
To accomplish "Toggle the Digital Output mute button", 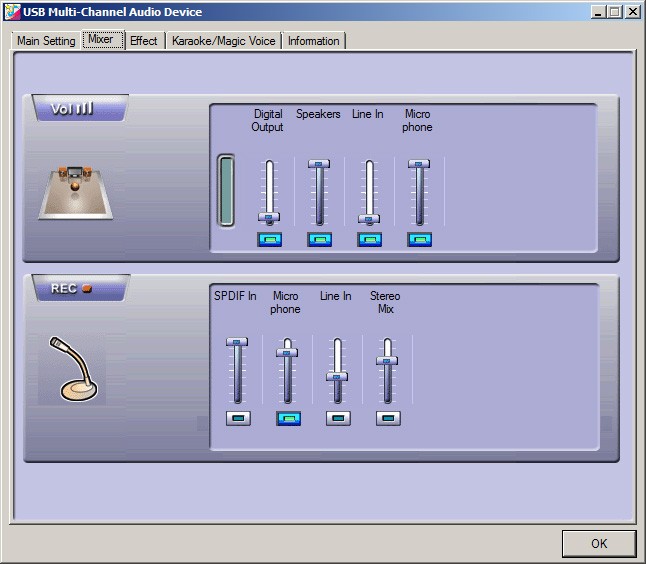I will 269,239.
